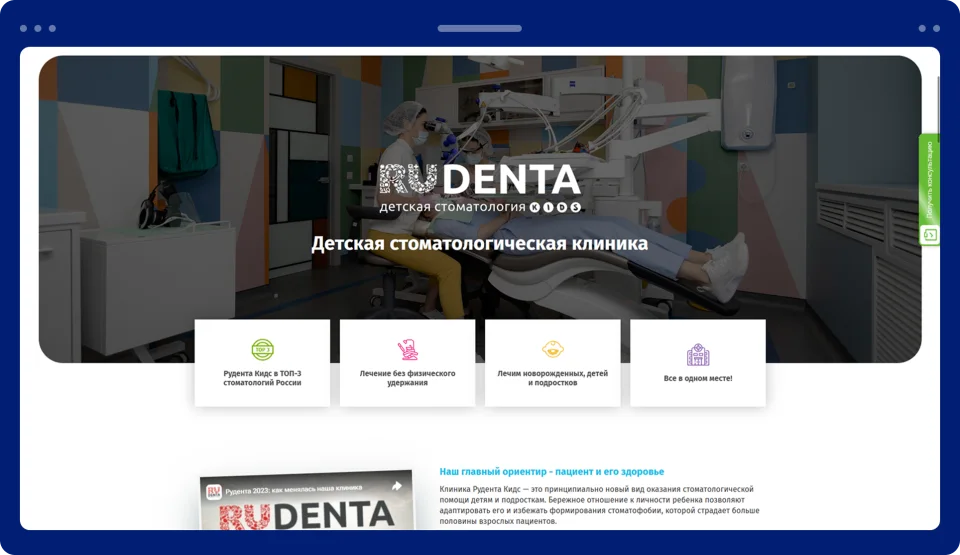The width and height of the screenshot is (960, 555).
Task: Open the 'Рудента Кидс в ТОП-3' card
Action: 262,363
